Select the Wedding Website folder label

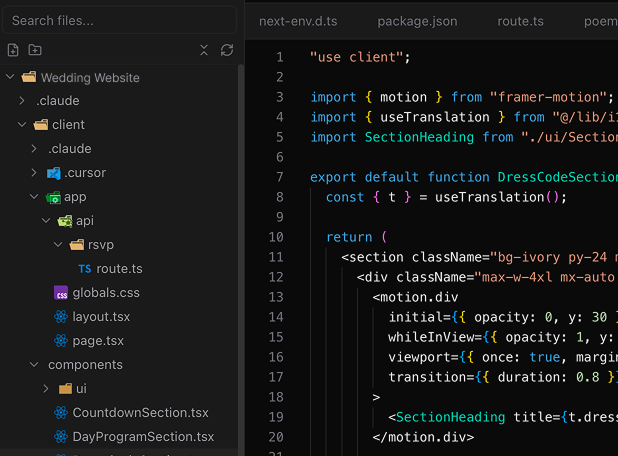point(90,78)
